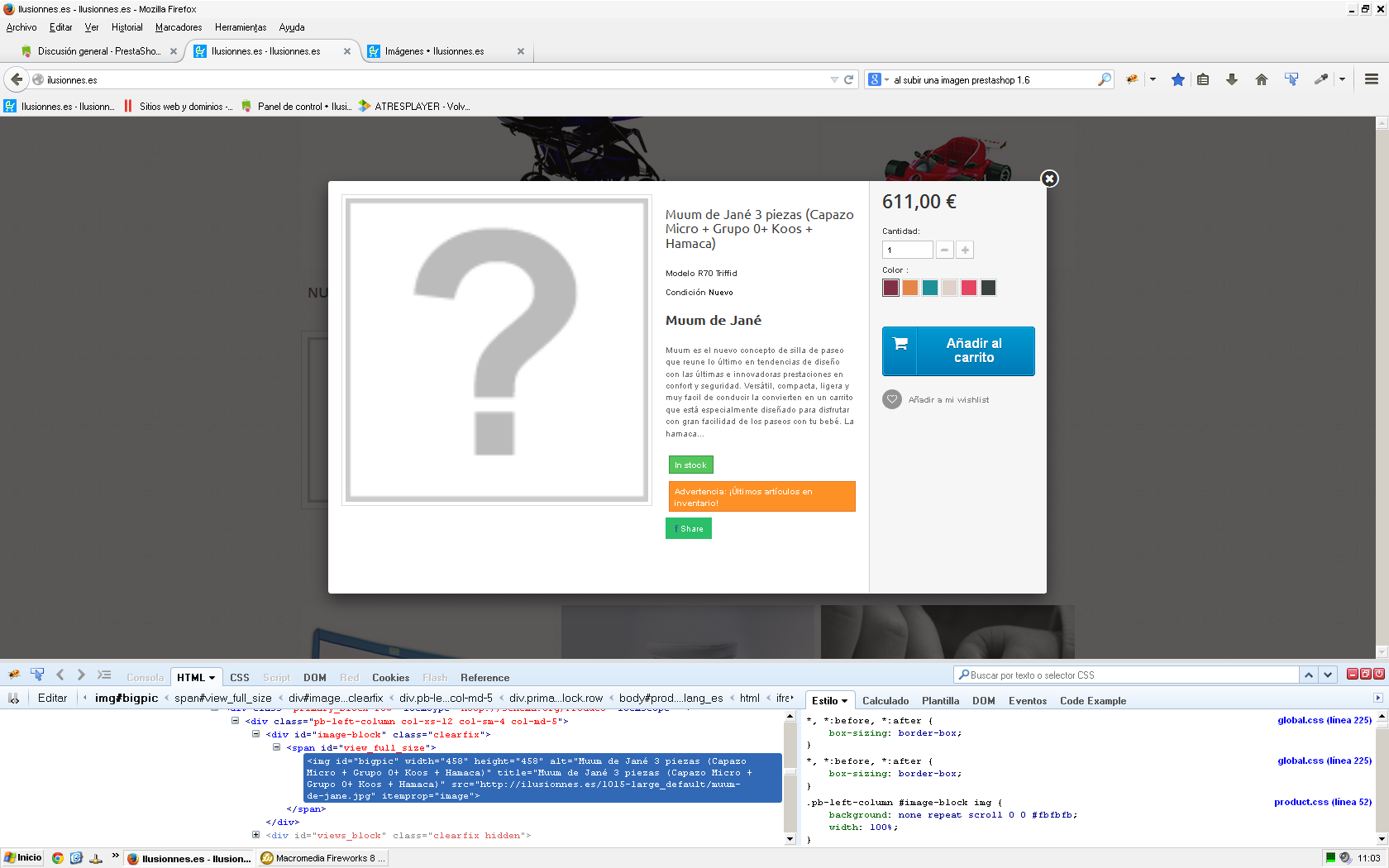Click the Cantidad quantity input field
The height and width of the screenshot is (868, 1389).
click(x=908, y=250)
